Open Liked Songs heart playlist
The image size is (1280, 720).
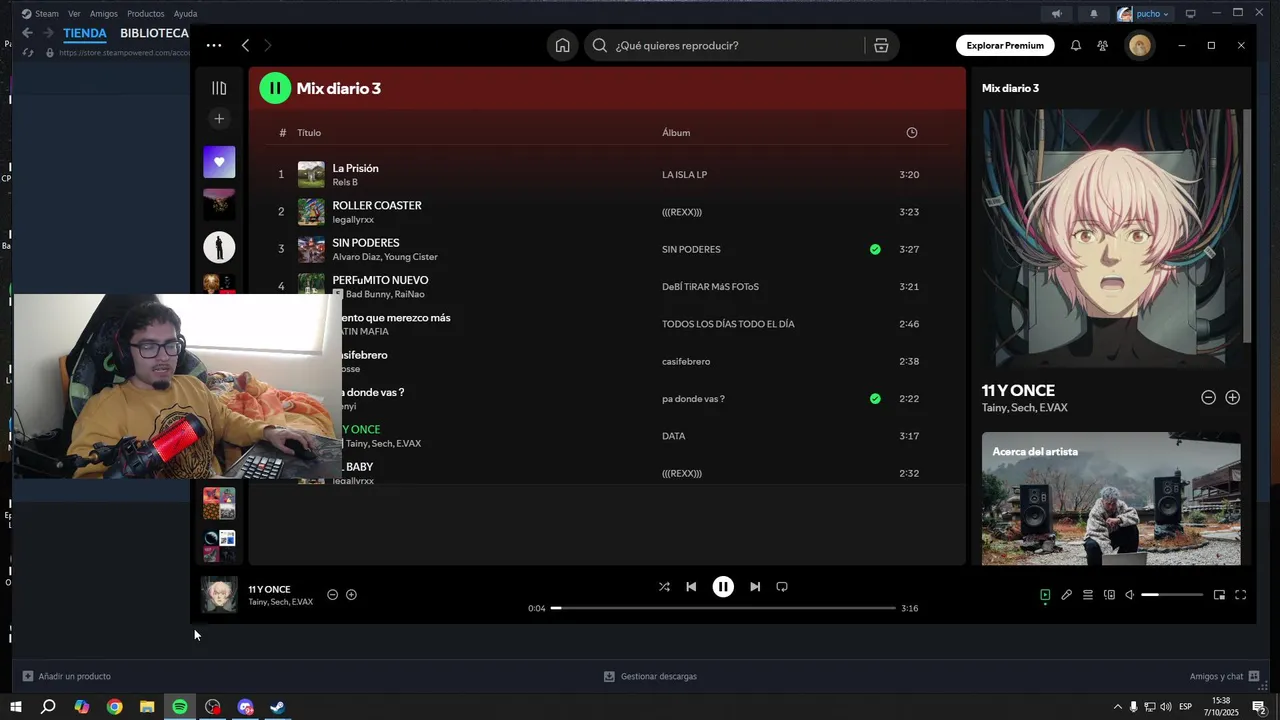tap(219, 162)
